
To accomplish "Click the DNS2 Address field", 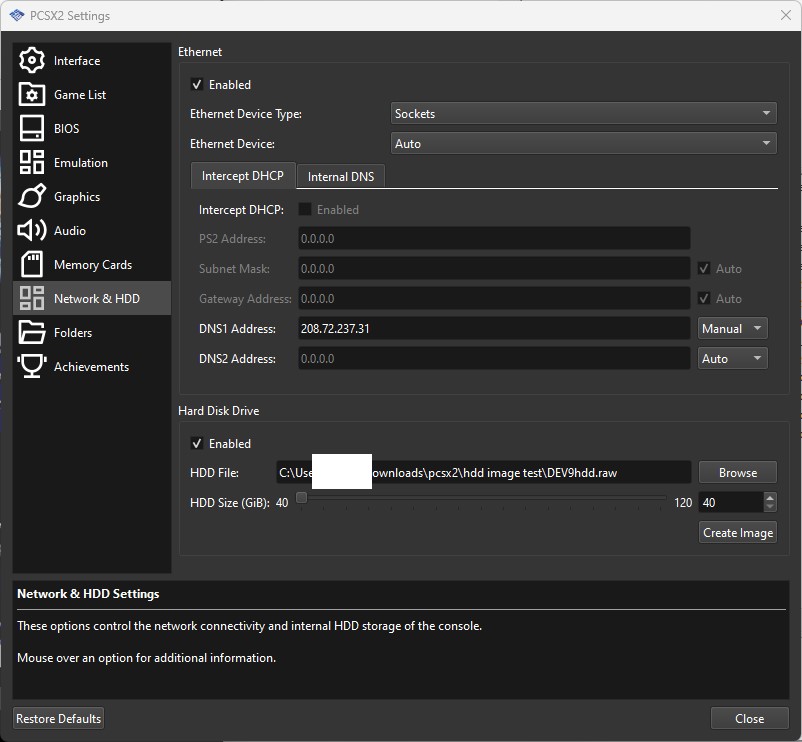I will [x=494, y=358].
